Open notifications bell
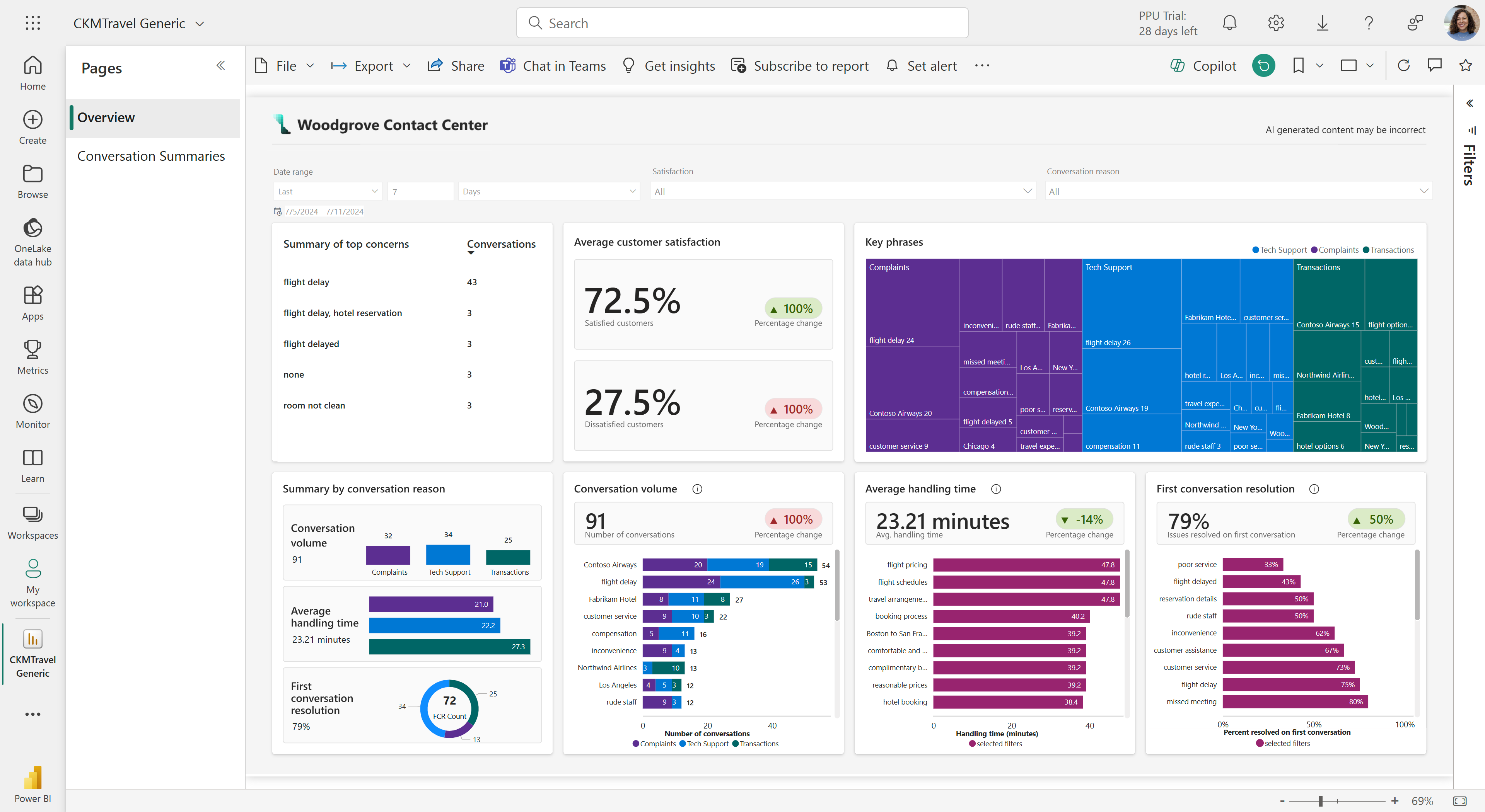Image resolution: width=1485 pixels, height=812 pixels. click(1230, 23)
